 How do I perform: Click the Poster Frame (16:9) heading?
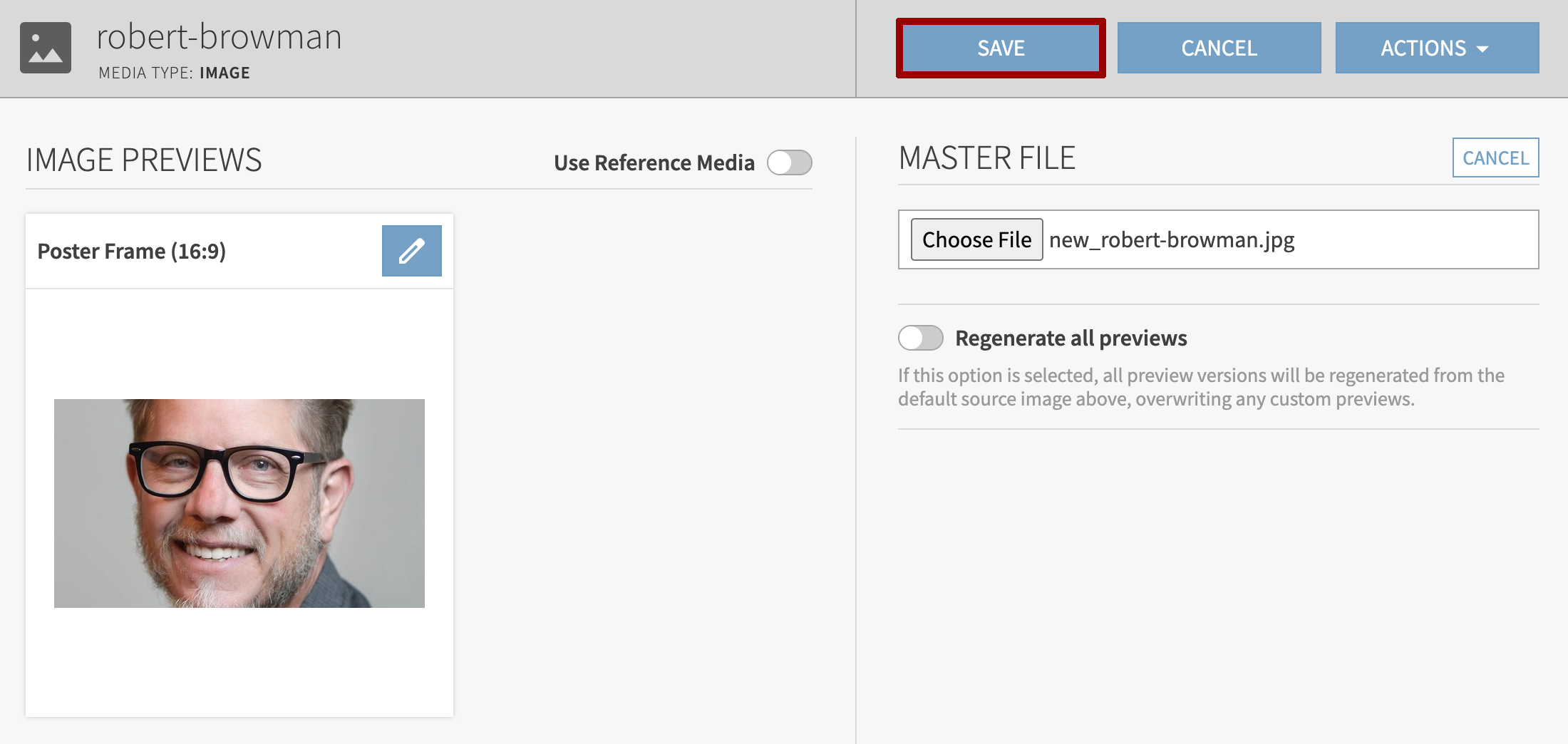(x=131, y=252)
